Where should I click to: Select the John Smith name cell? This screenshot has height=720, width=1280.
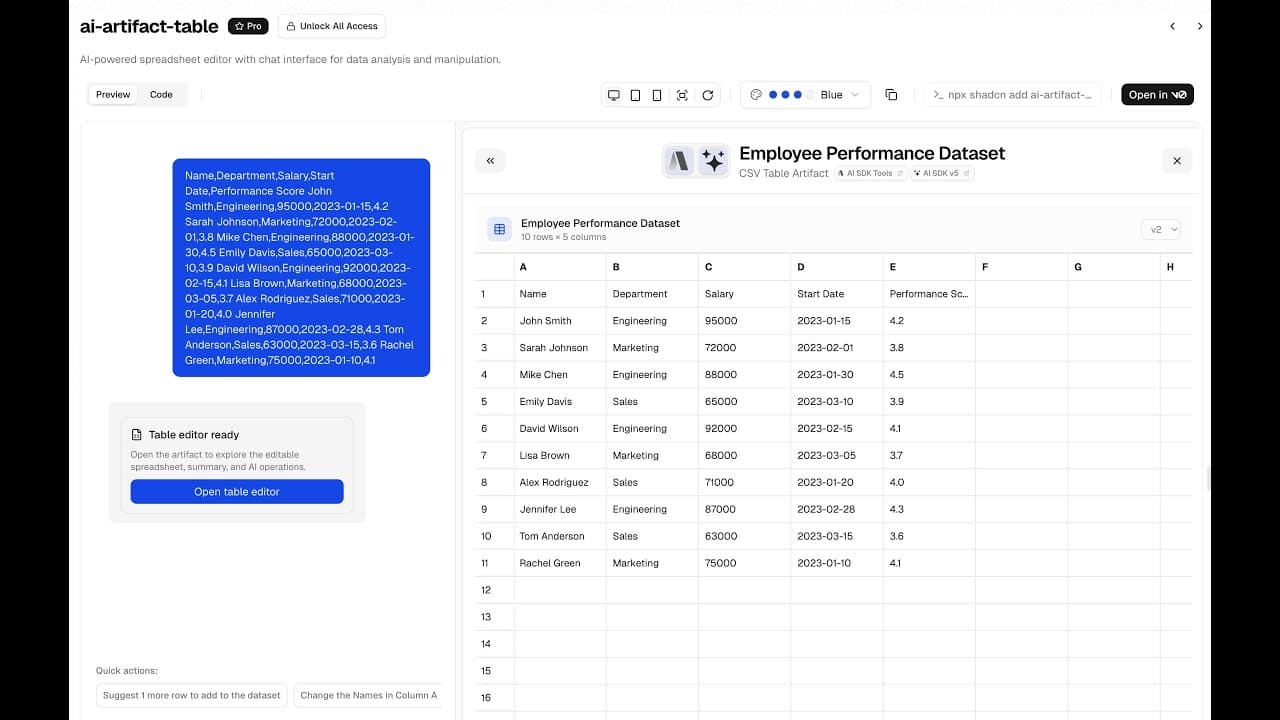(546, 321)
